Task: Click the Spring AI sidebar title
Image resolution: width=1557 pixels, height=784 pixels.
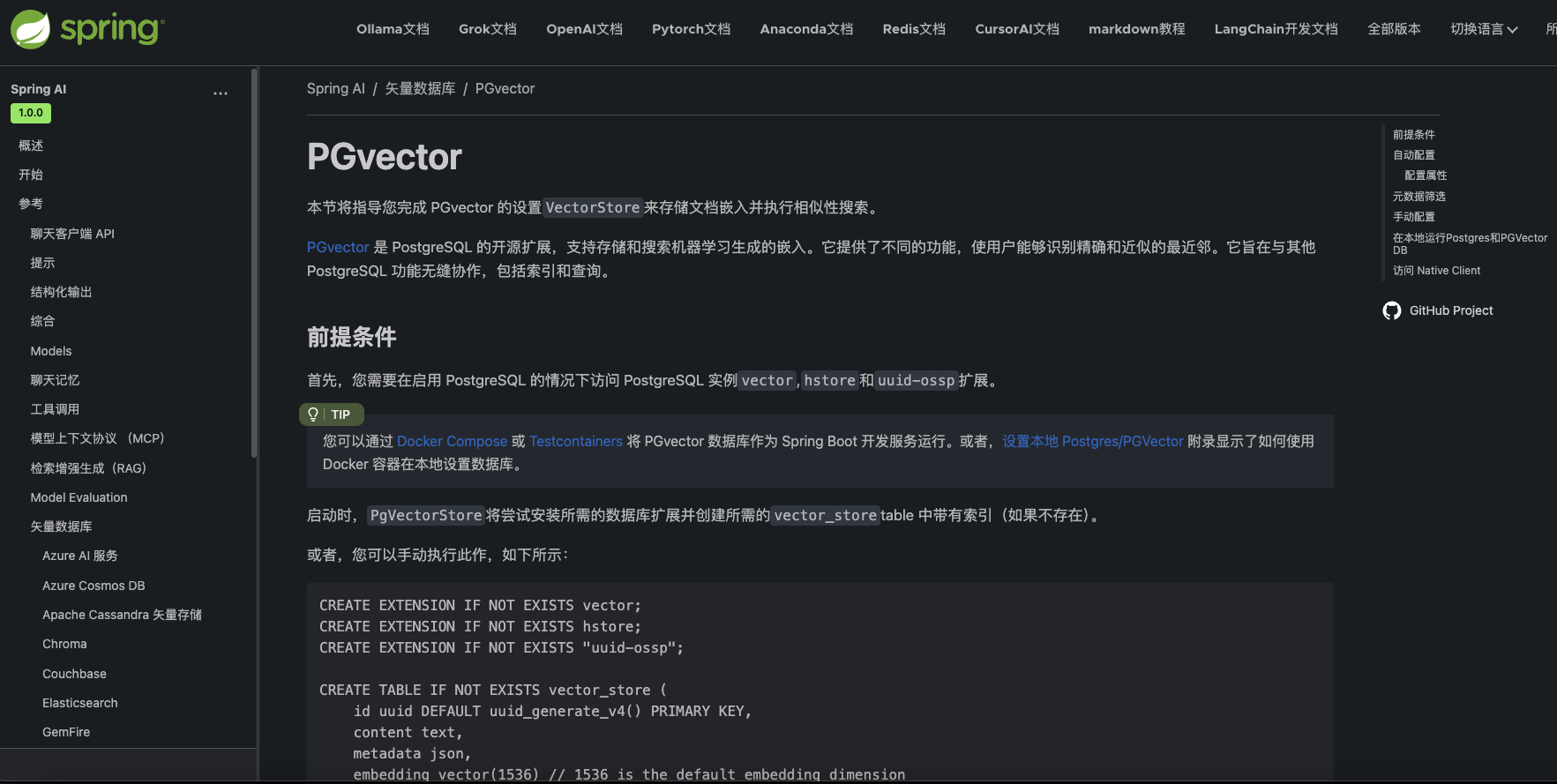Action: pos(38,89)
